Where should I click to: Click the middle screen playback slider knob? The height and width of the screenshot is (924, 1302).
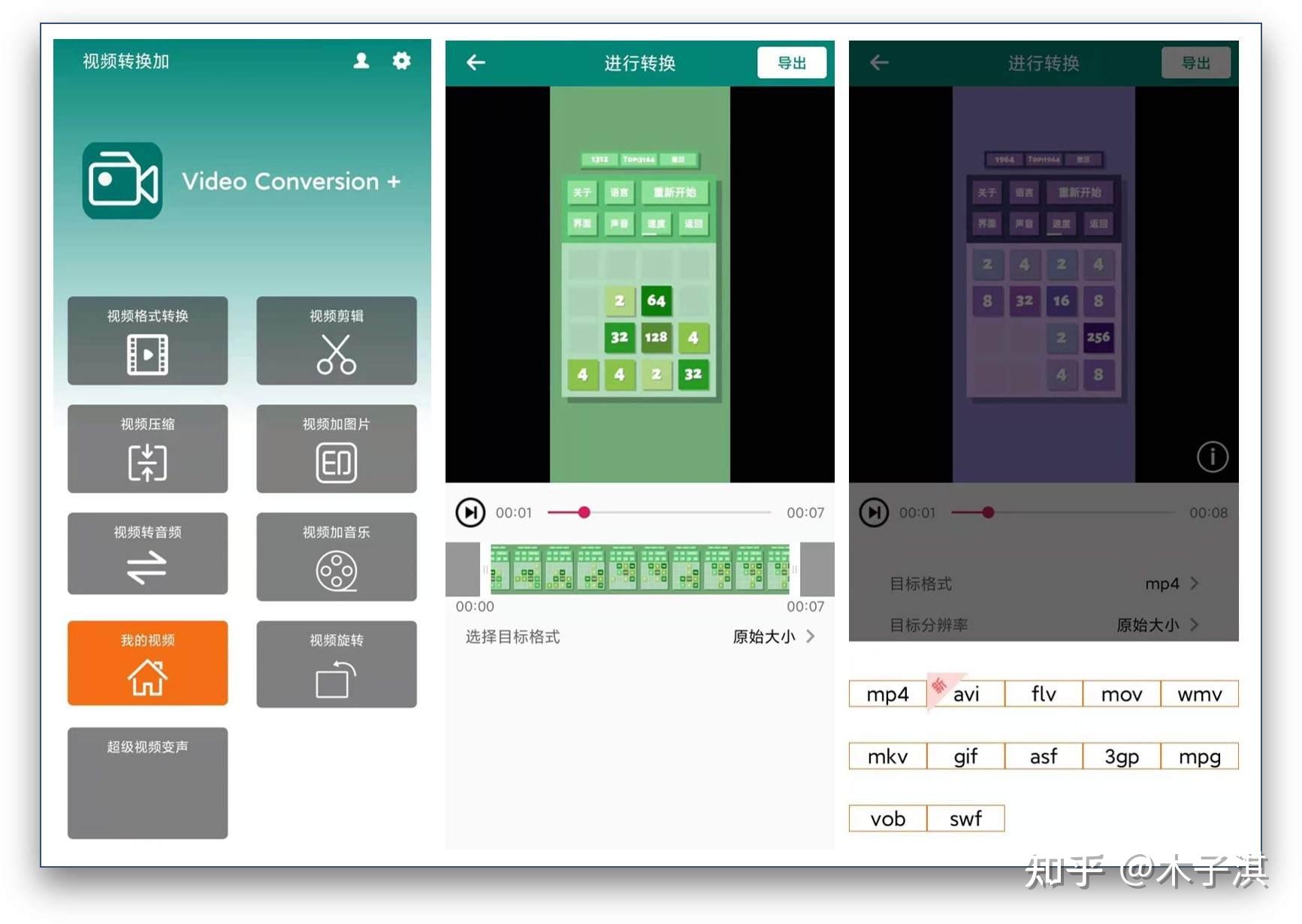(584, 512)
